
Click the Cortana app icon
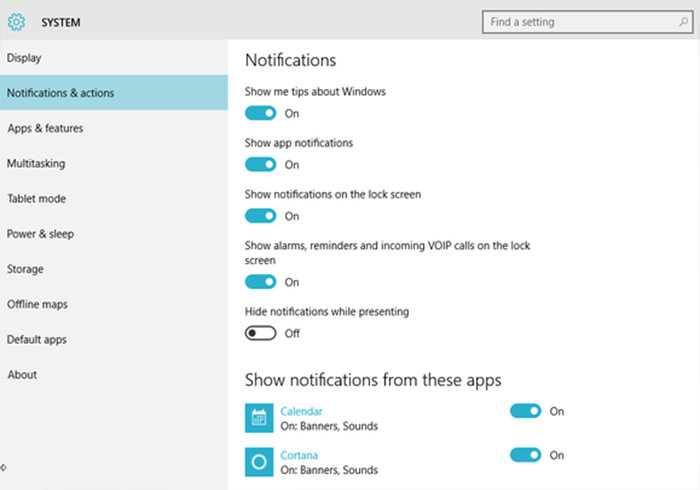(x=259, y=461)
